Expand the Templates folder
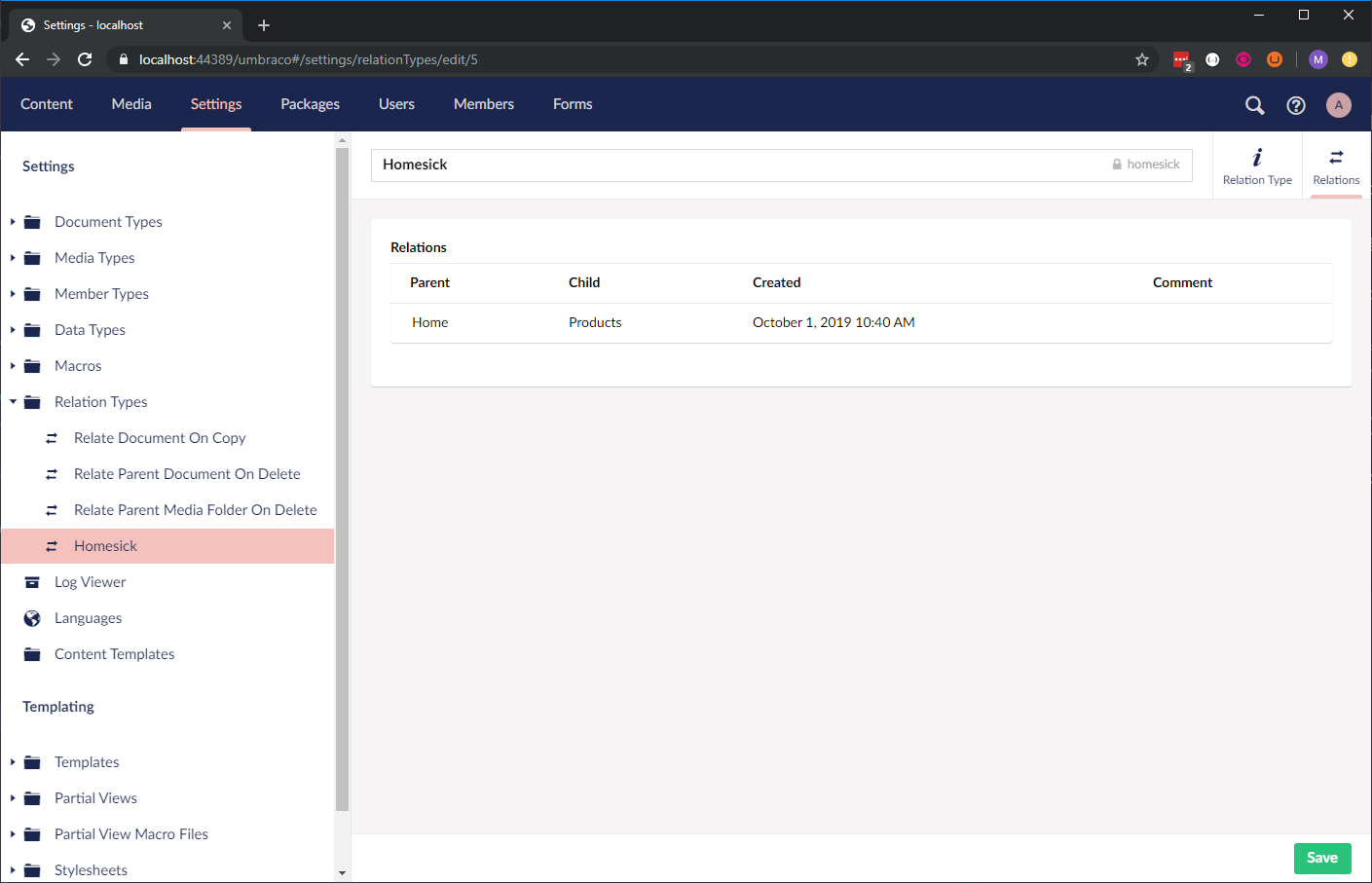This screenshot has width=1372, height=883. (x=13, y=762)
